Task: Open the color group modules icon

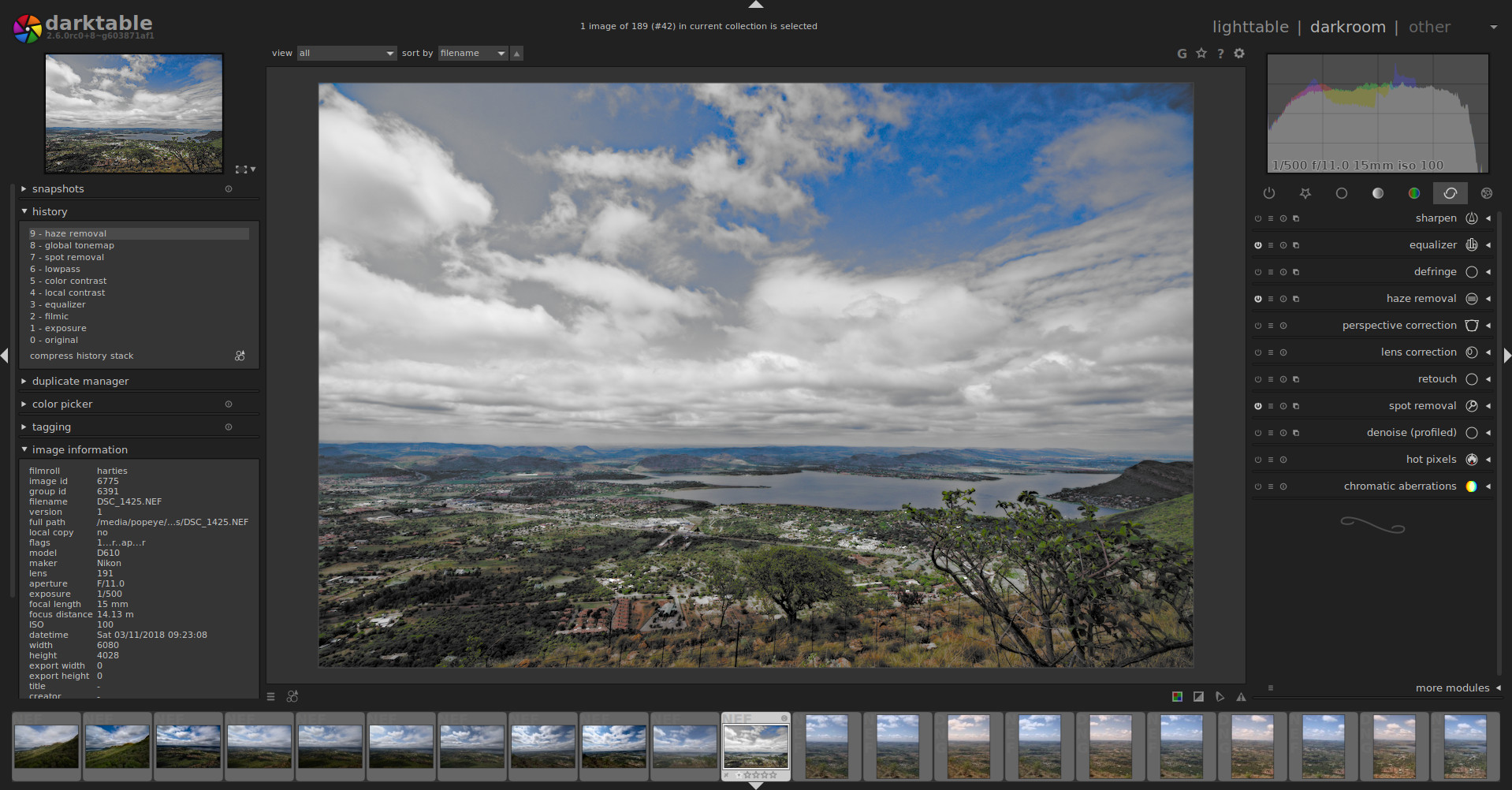Action: click(x=1413, y=193)
